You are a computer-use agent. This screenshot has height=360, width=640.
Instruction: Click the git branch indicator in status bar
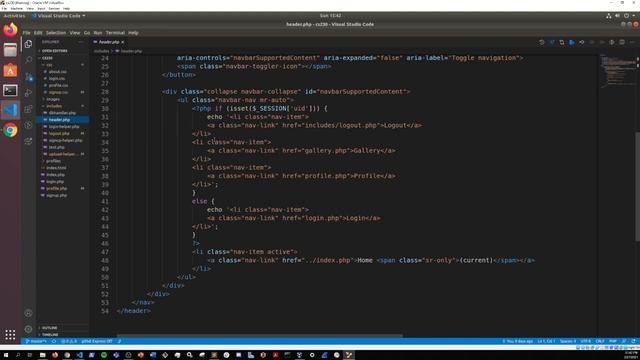pos(36,341)
